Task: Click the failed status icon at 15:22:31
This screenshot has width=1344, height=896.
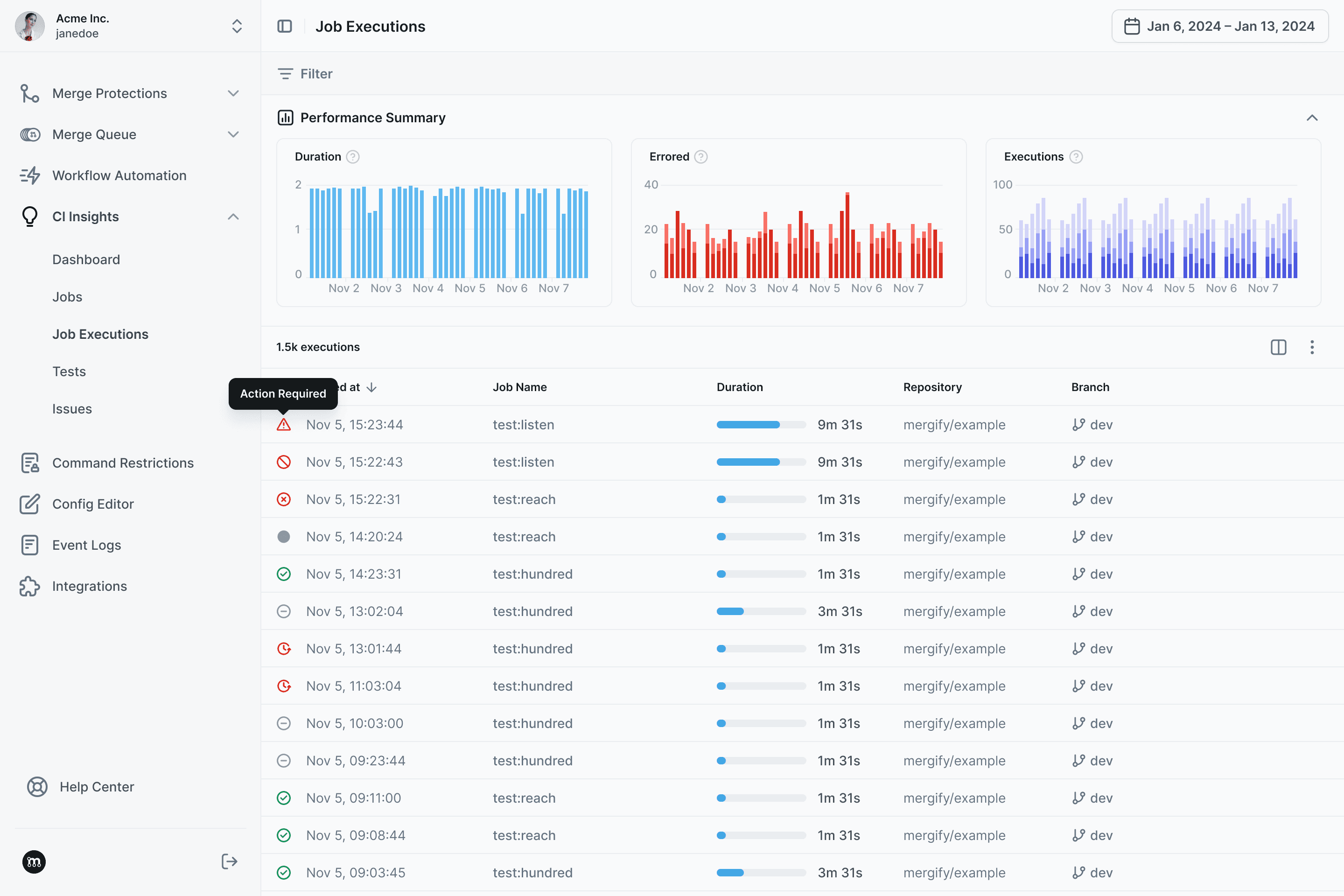Action: pyautogui.click(x=284, y=499)
